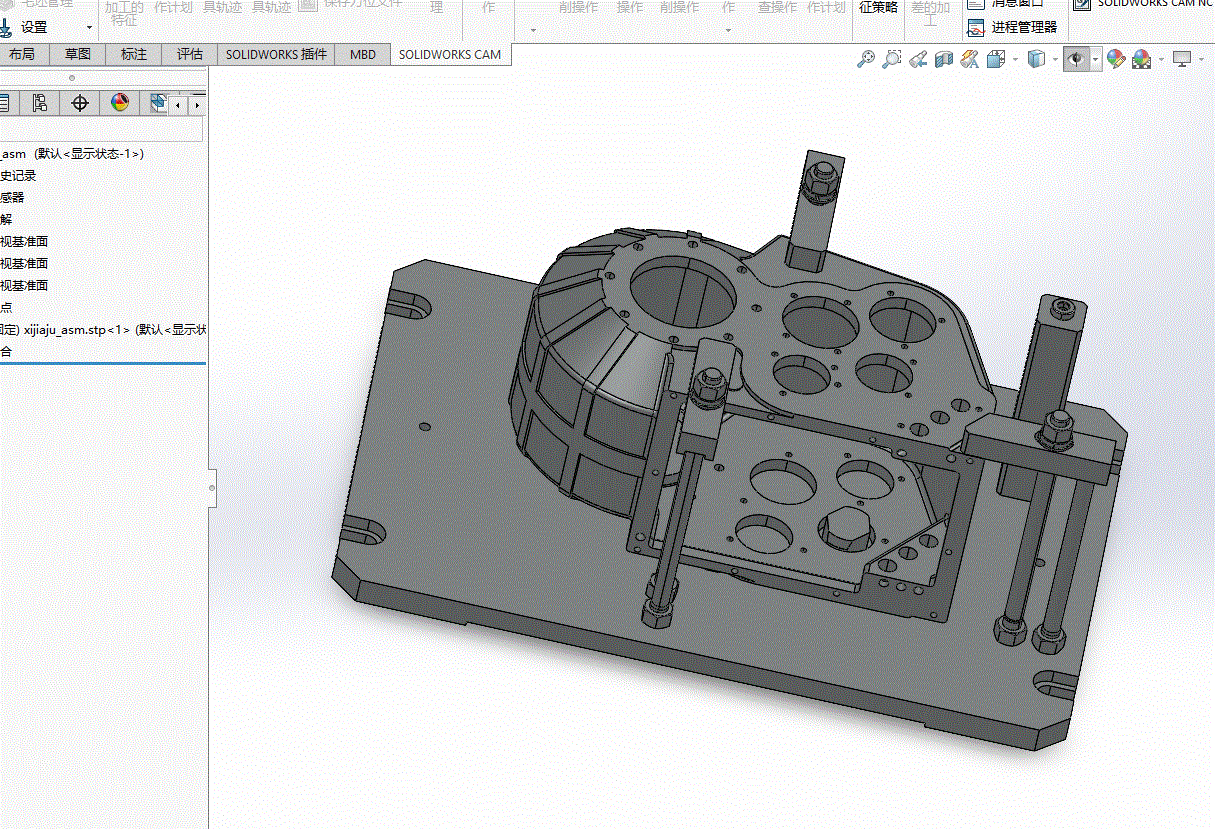Click the Display Style cube icon
The image size is (1215, 829).
1036,60
